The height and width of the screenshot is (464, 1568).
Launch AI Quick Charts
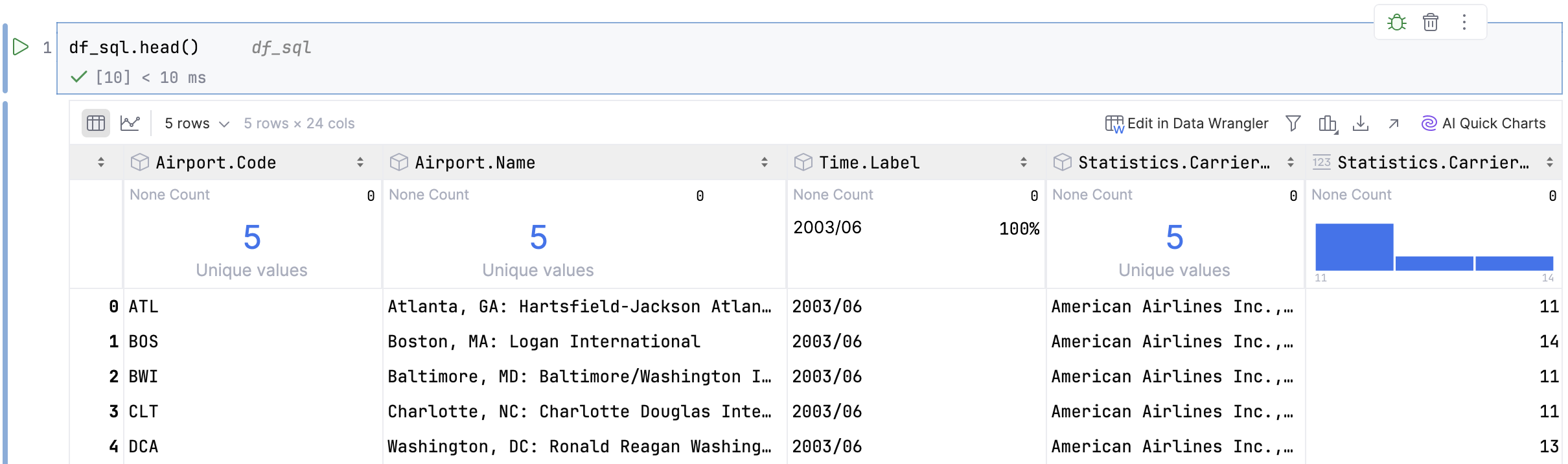[1484, 123]
